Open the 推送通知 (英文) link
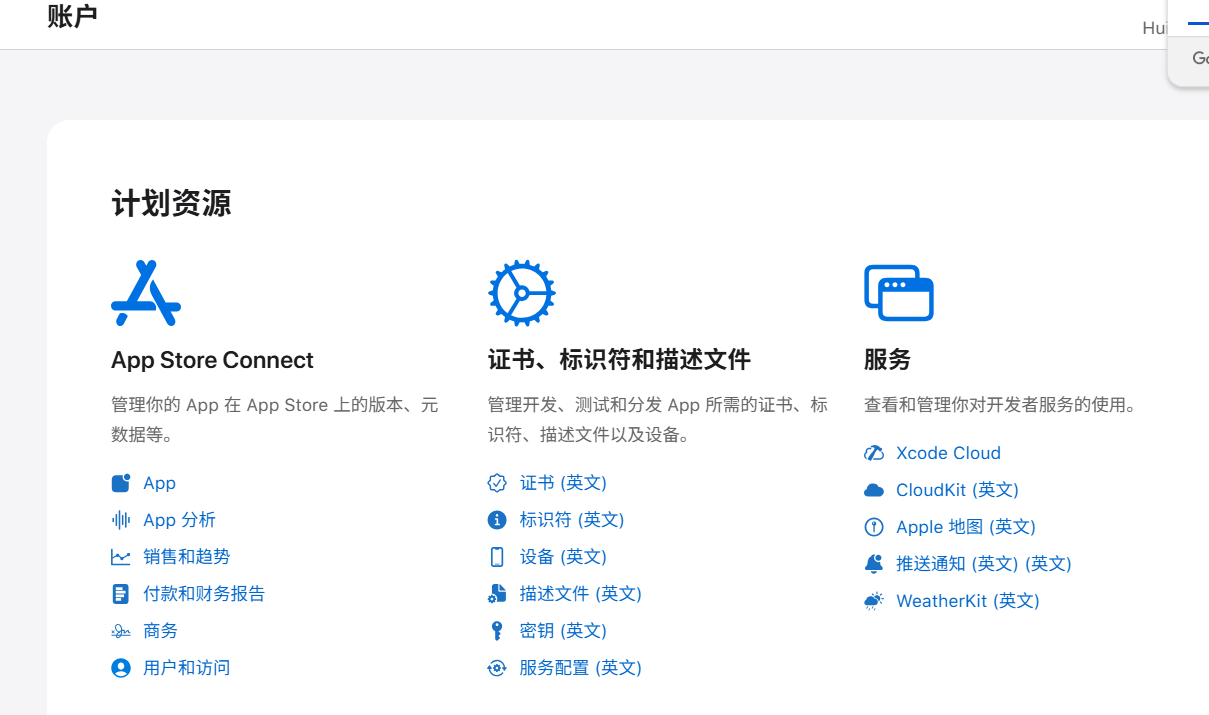1209x715 pixels. tap(984, 564)
